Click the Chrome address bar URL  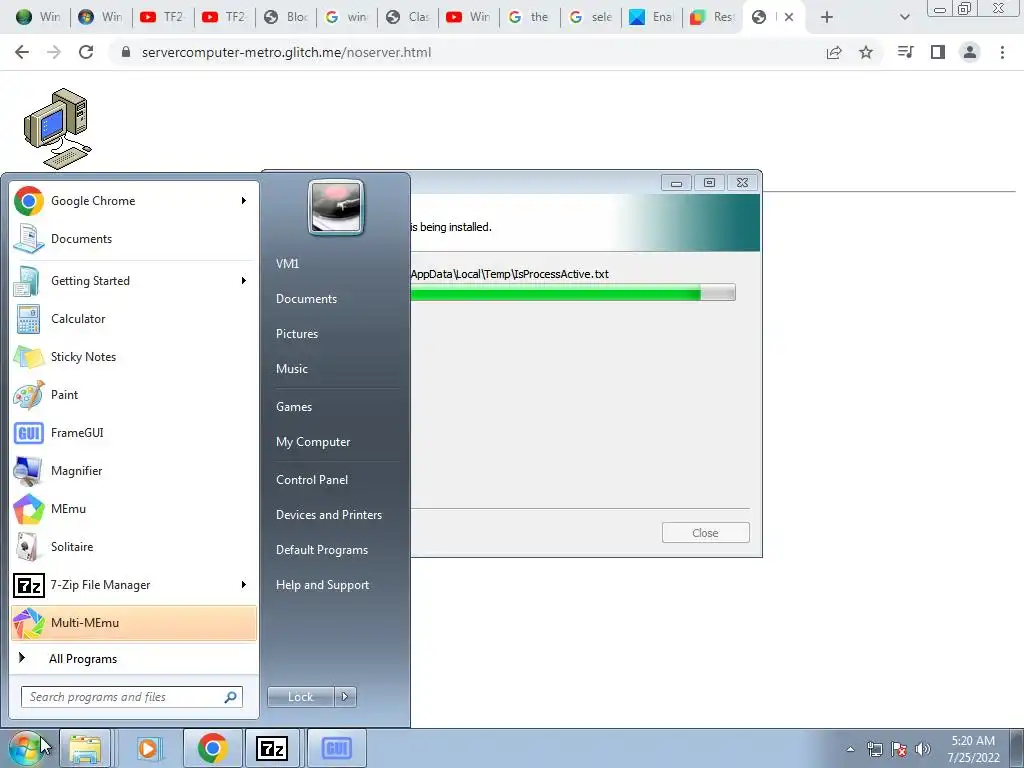click(x=286, y=52)
